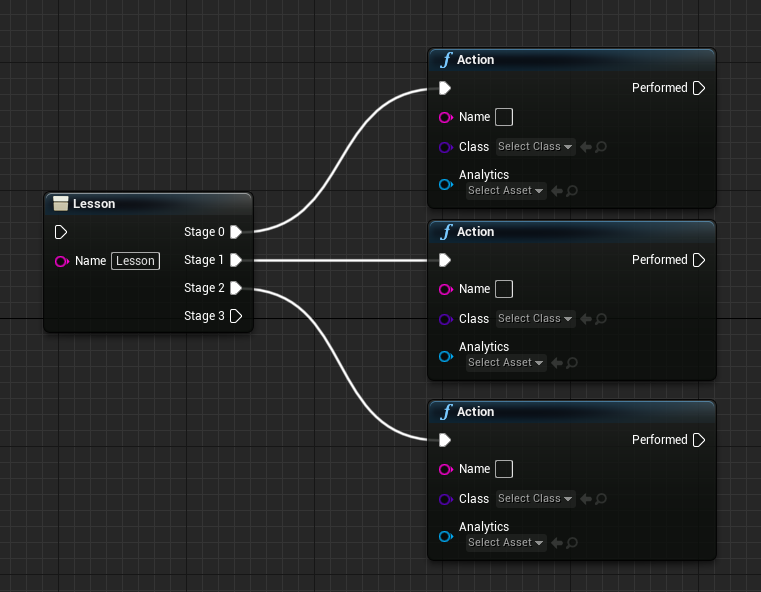Viewport: 761px width, 592px height.
Task: Click the top Action node's execution input pin
Action: tap(445, 88)
